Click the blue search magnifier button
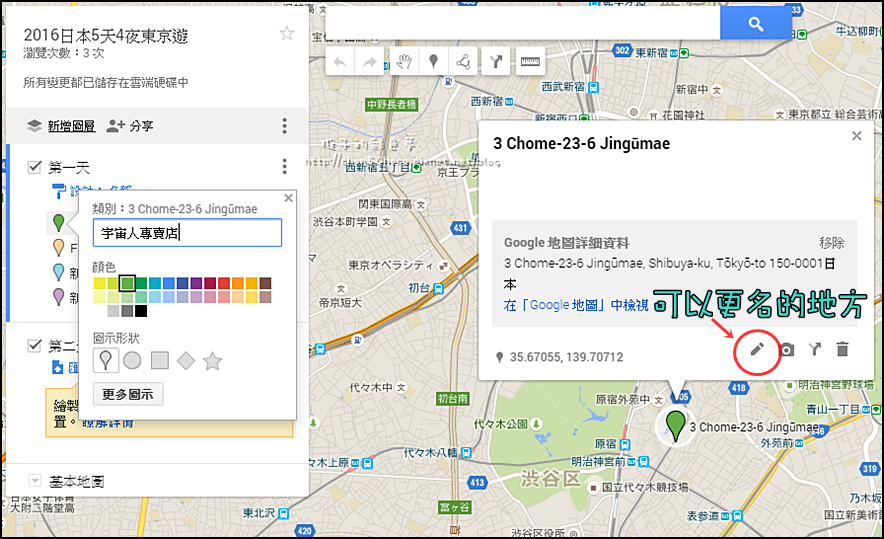This screenshot has height=539, width=884. 756,24
